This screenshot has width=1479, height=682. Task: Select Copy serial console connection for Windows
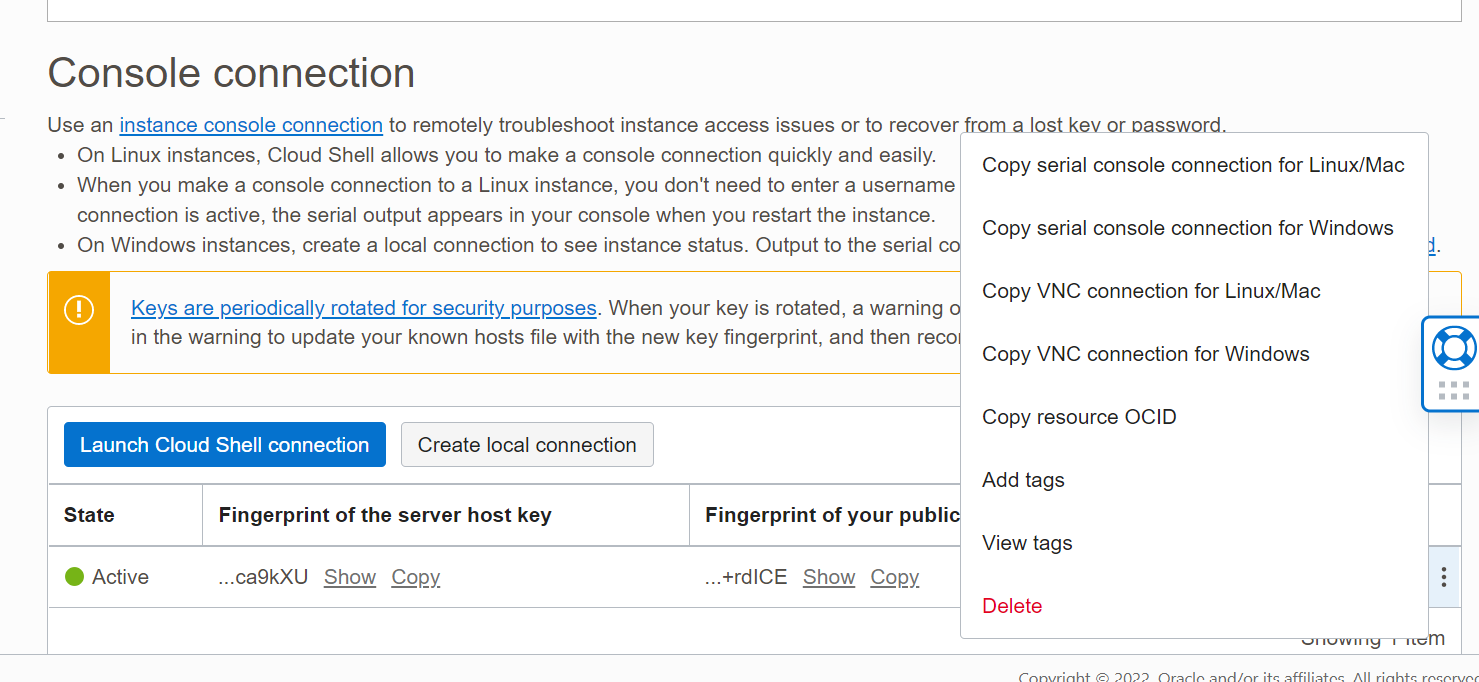(1188, 228)
